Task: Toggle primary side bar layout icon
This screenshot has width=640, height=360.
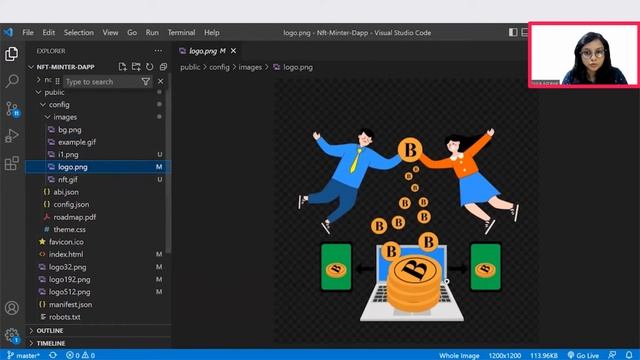Action: pos(513,32)
